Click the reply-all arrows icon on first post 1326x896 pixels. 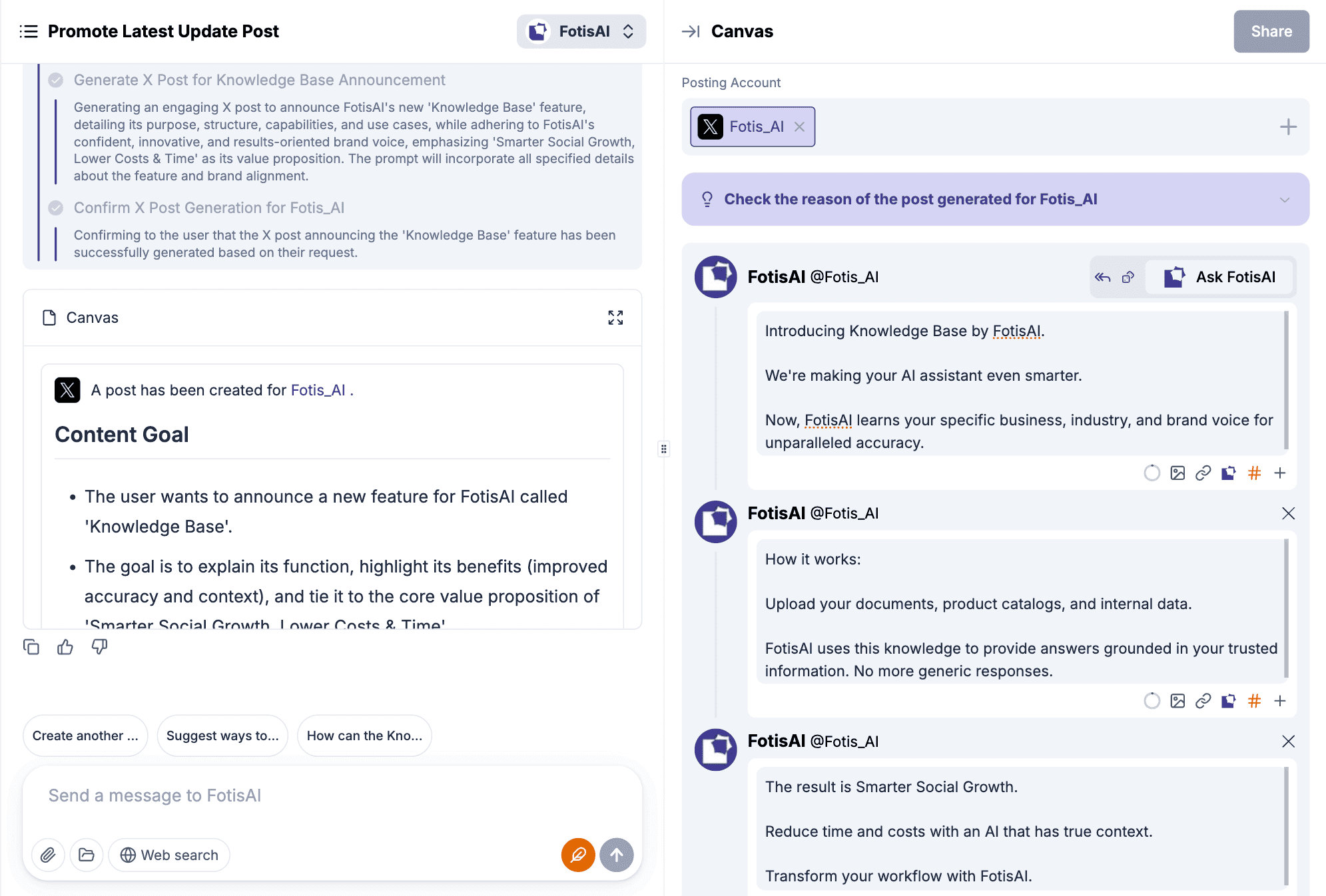1103,277
